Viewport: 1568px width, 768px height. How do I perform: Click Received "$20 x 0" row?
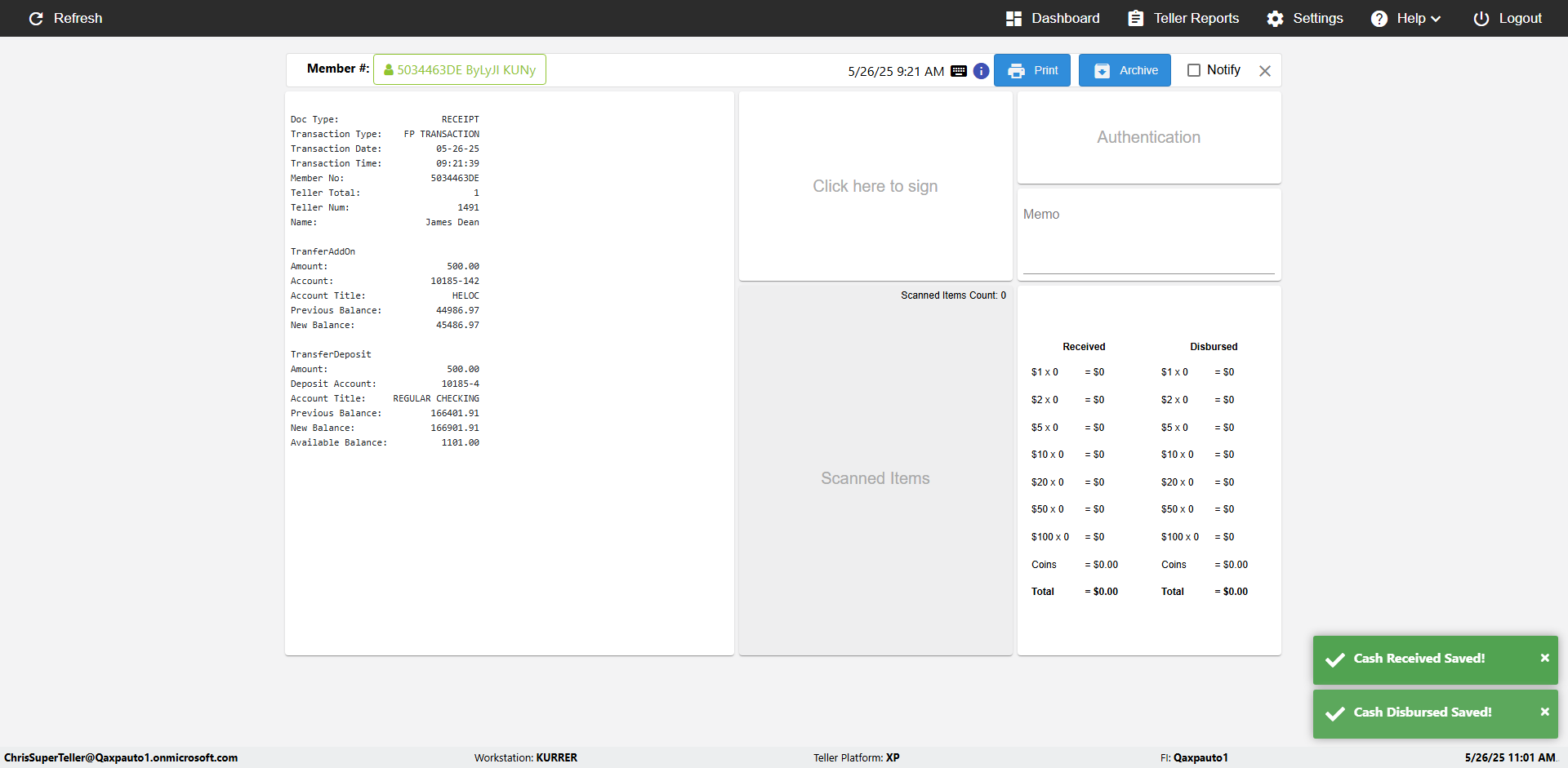pos(1067,482)
